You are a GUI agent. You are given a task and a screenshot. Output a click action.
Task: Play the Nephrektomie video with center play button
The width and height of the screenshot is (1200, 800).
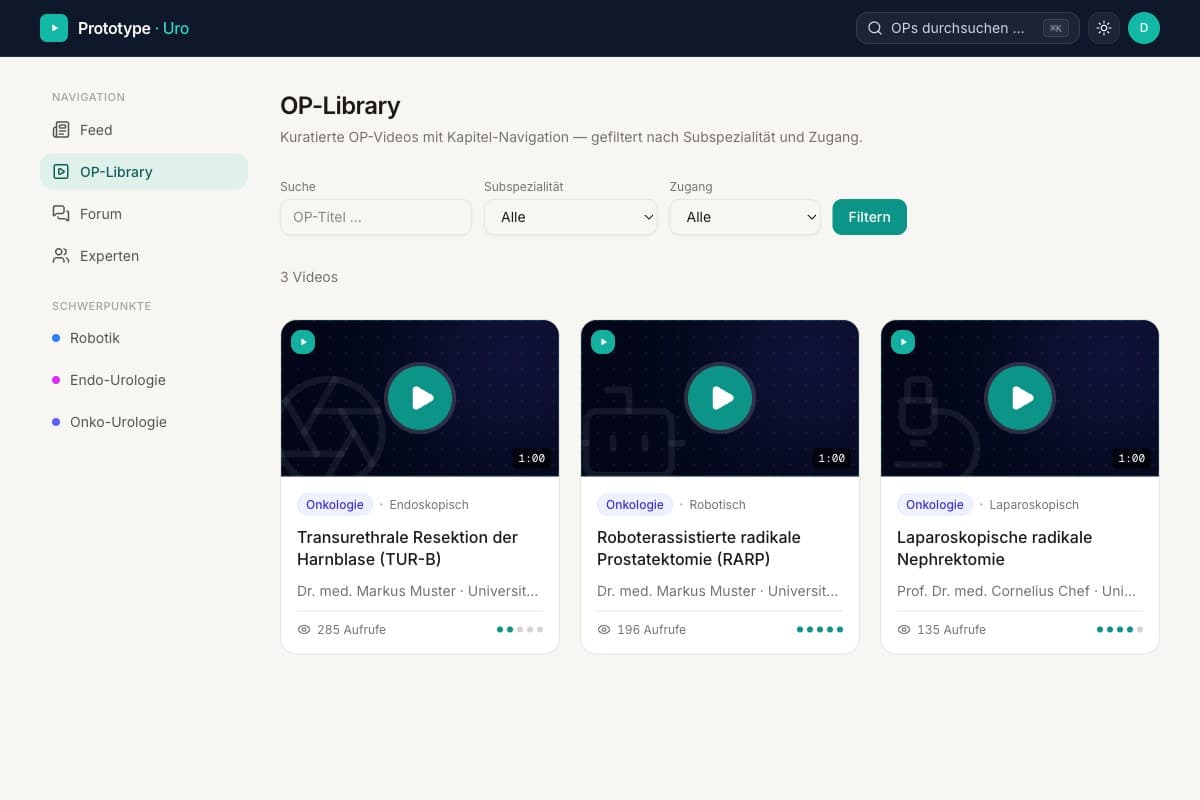(1020, 398)
